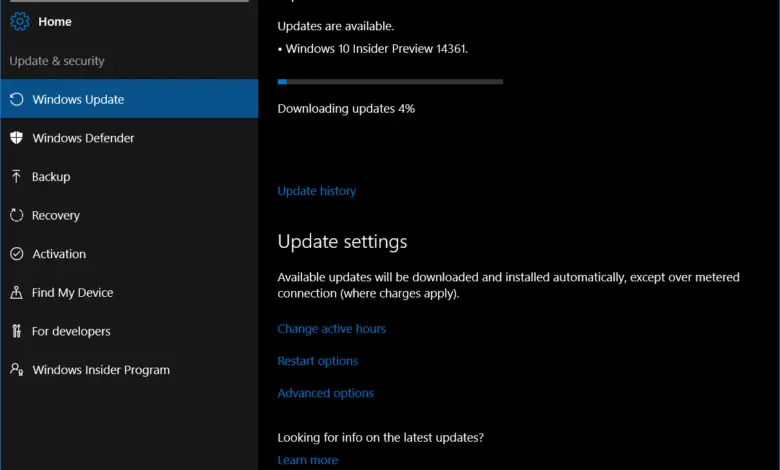
Task: Click 'Looking for info on the latest updates?' text
Action: [x=381, y=438]
